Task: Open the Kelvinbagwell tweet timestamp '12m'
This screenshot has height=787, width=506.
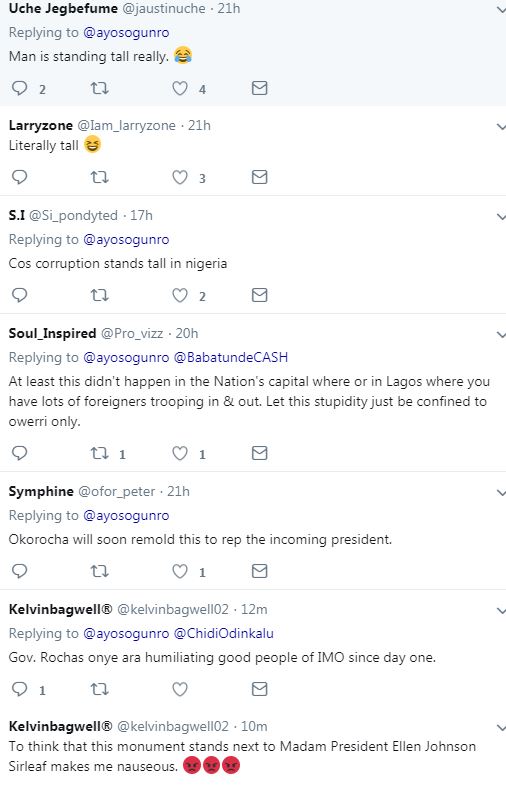Action: (254, 609)
